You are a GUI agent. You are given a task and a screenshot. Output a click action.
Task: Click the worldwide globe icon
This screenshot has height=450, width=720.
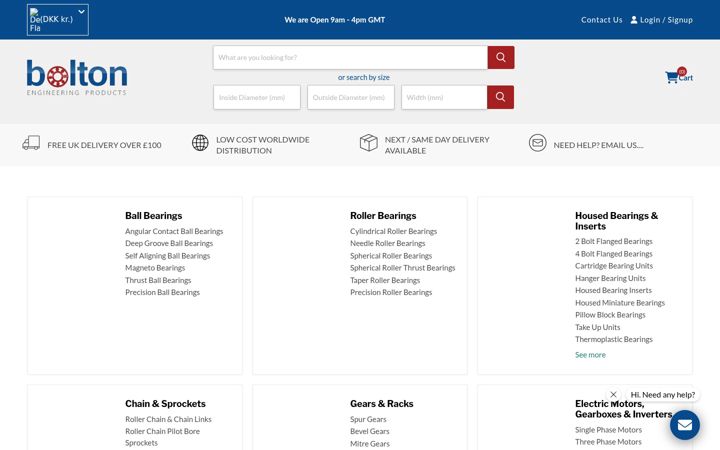pos(200,143)
